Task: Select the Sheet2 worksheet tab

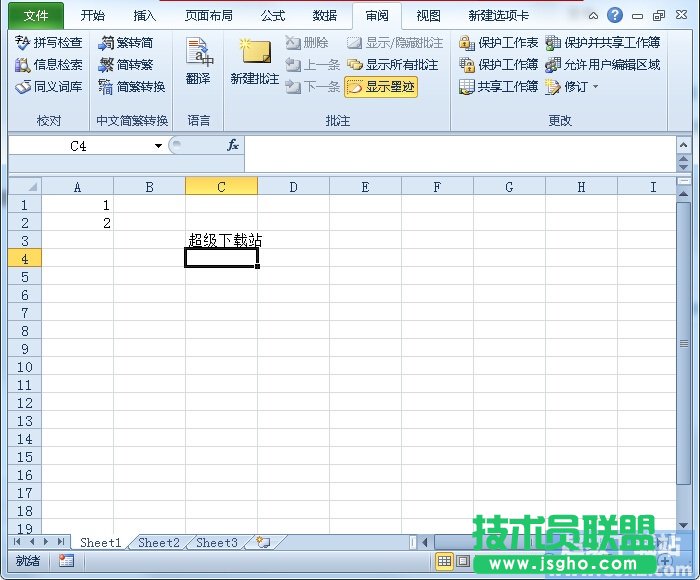Action: 158,543
